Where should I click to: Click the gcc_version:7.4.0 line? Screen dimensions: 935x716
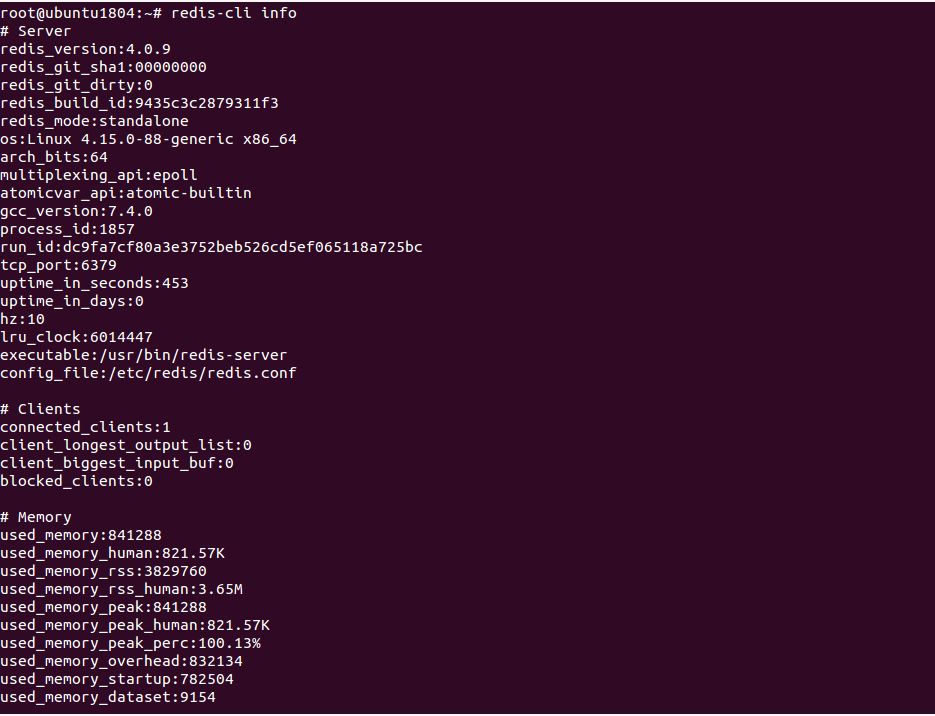click(76, 211)
